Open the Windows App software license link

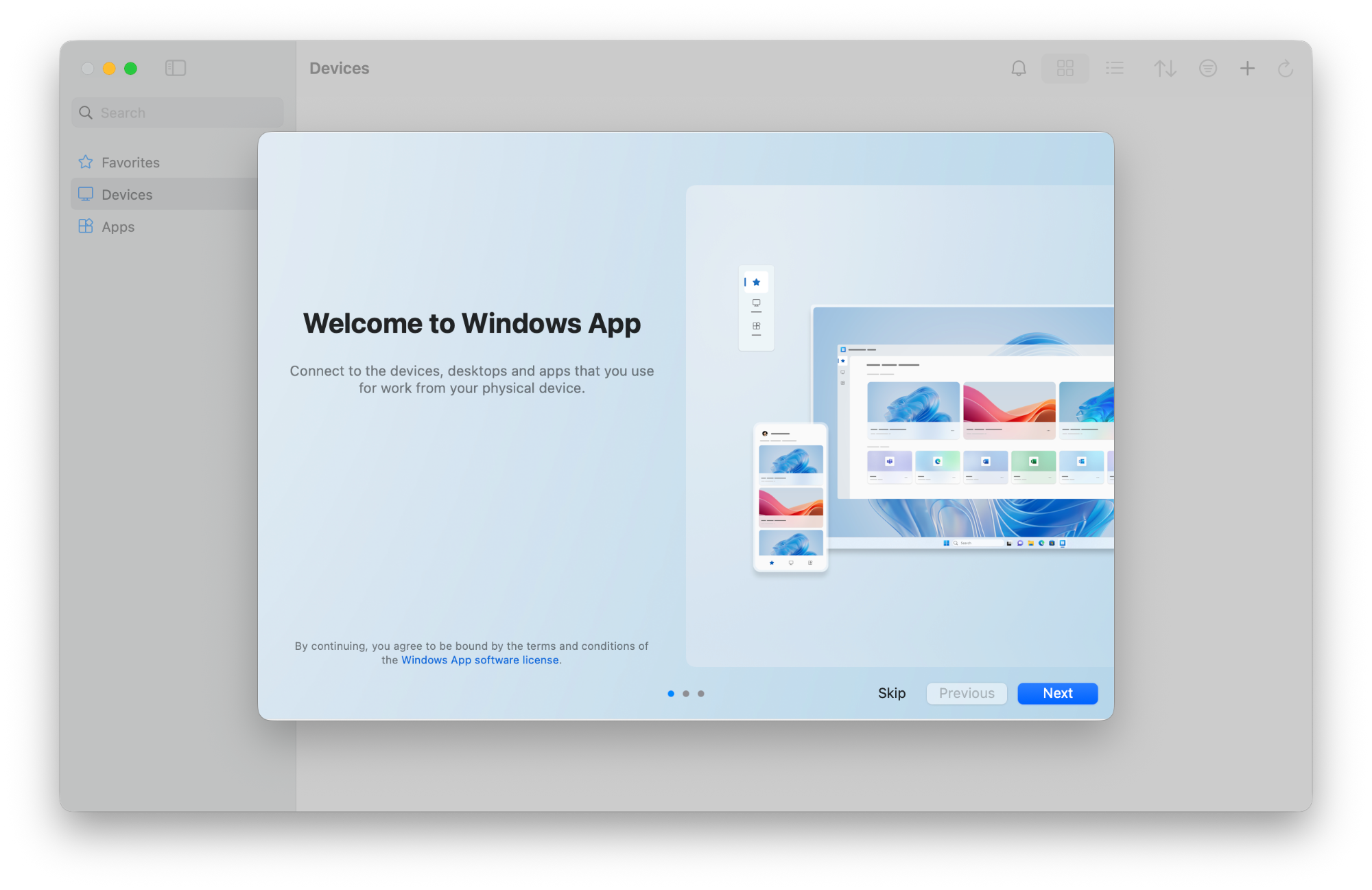(x=480, y=660)
